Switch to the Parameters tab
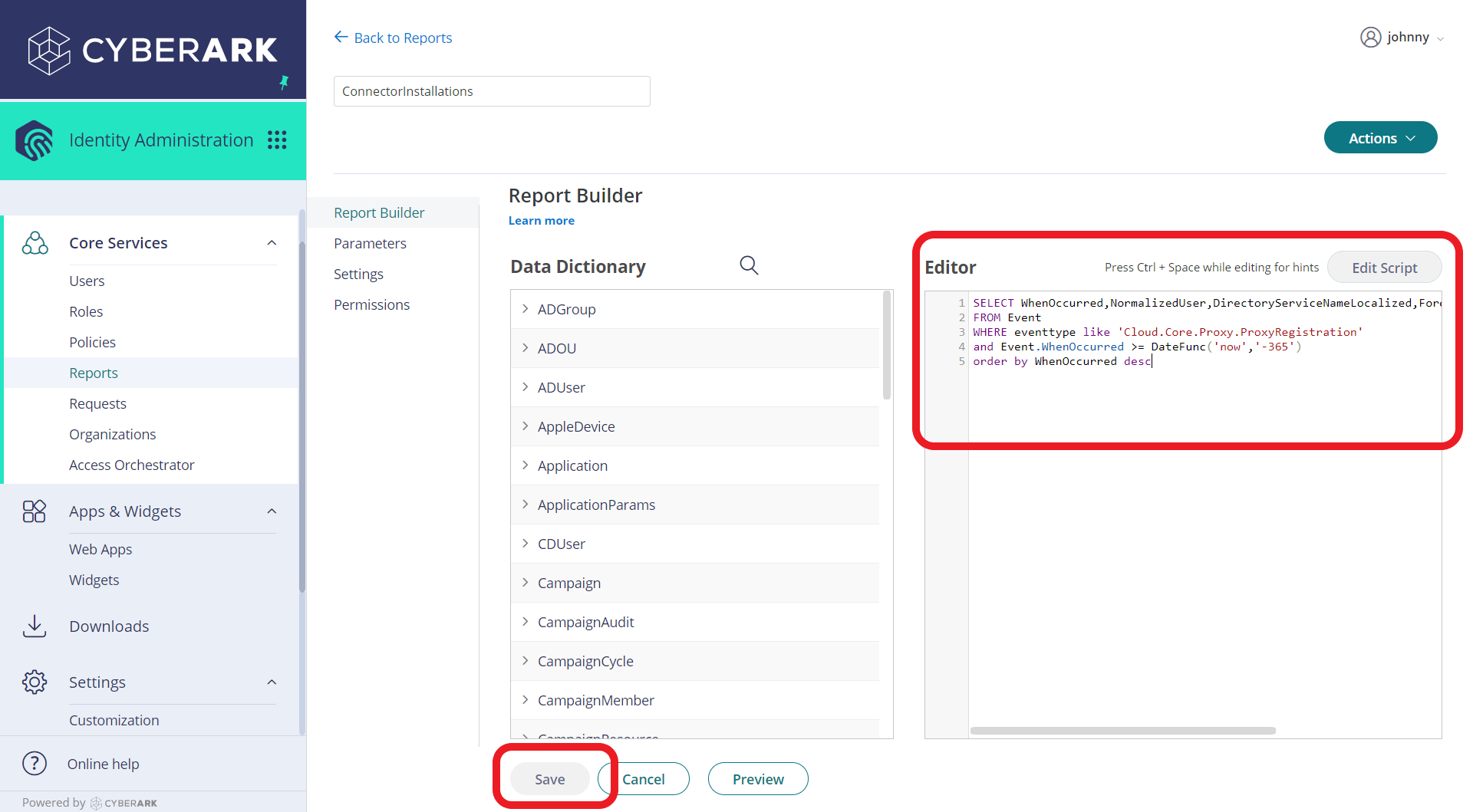The width and height of the screenshot is (1473, 812). [x=371, y=243]
